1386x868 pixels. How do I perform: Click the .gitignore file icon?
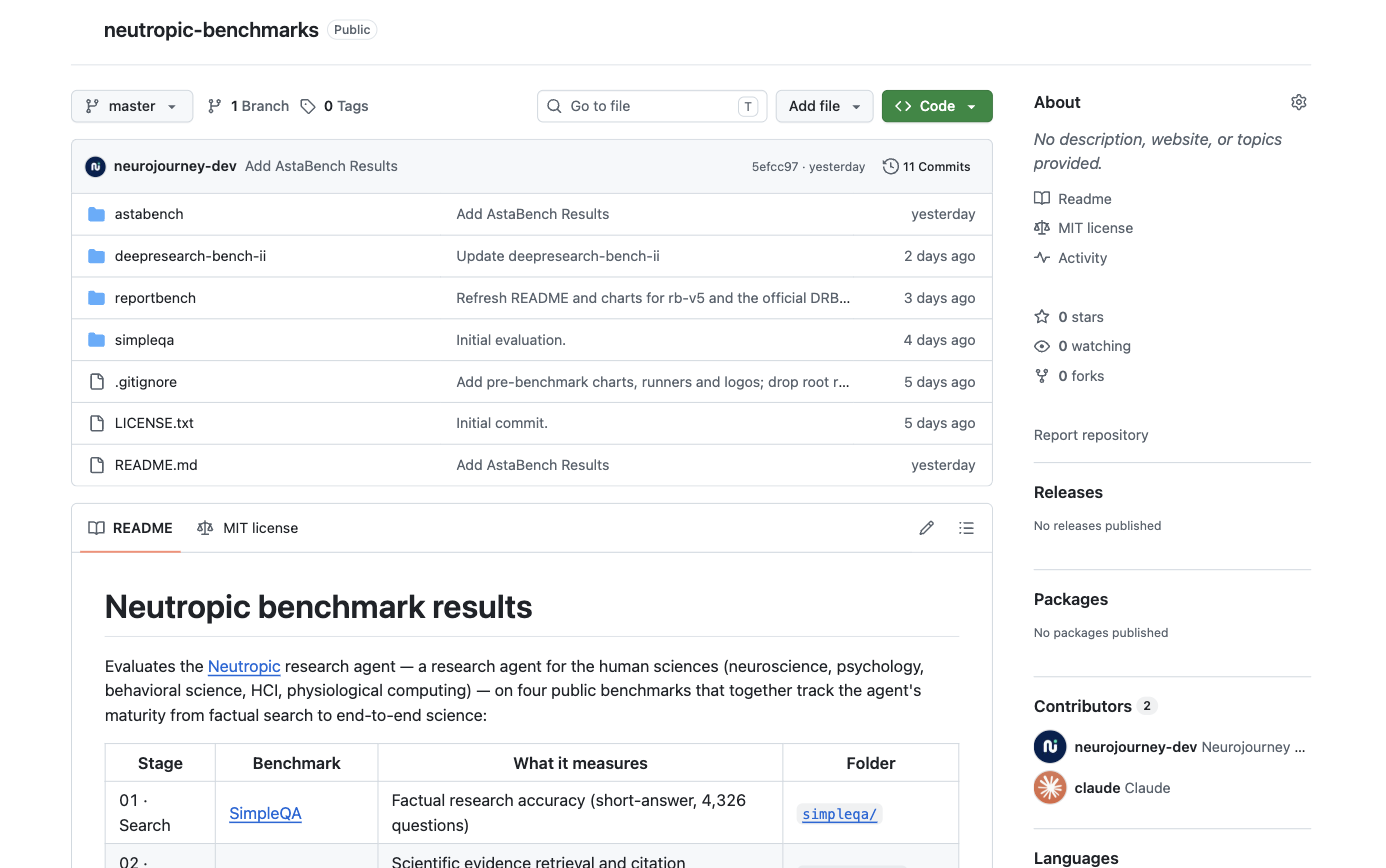click(97, 382)
